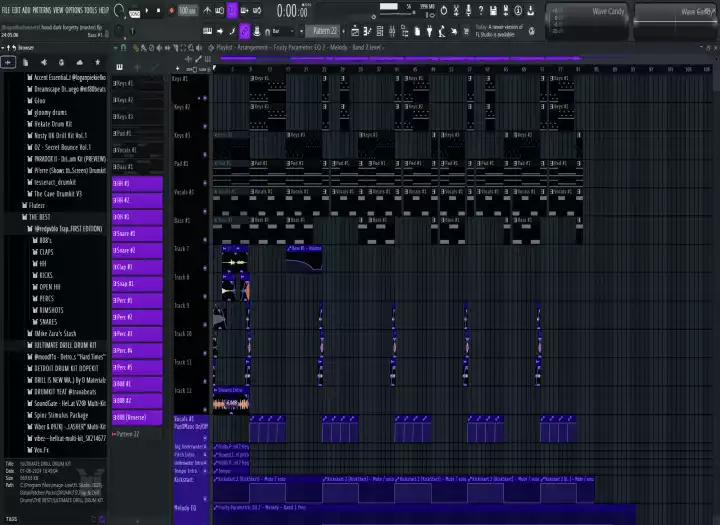Viewport: 720px width, 525px height.
Task: Click the star favorites icon in browser
Action: pos(96,62)
